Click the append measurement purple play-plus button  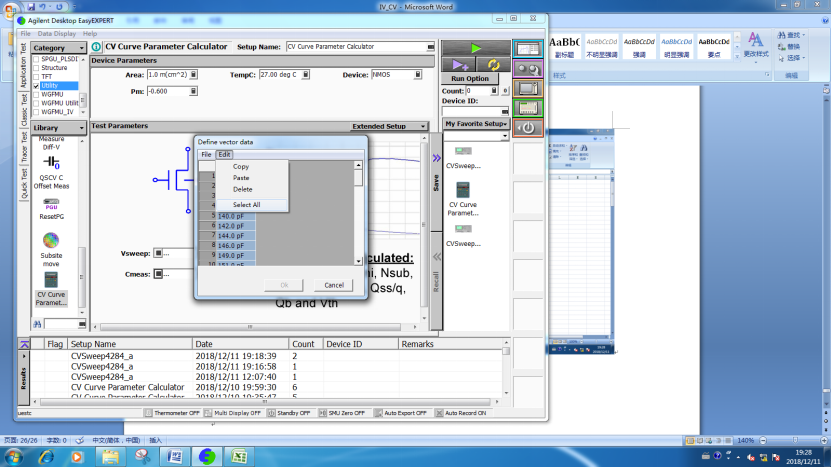tap(459, 65)
